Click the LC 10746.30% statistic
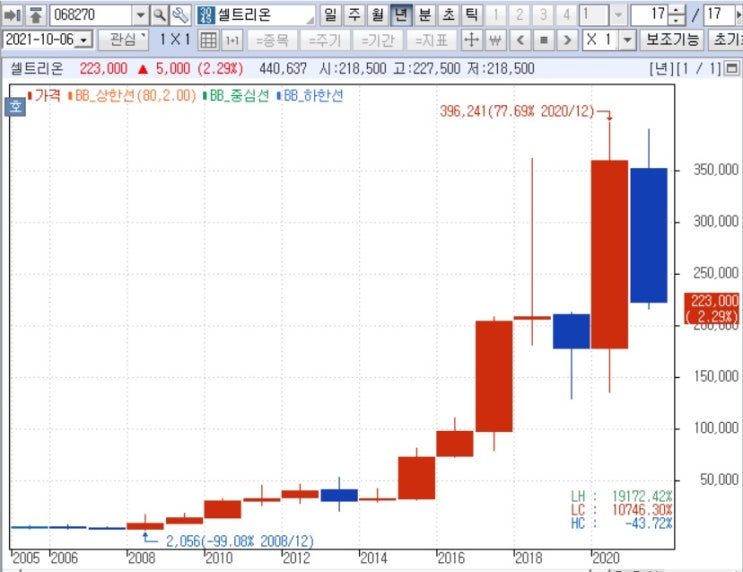 click(622, 510)
